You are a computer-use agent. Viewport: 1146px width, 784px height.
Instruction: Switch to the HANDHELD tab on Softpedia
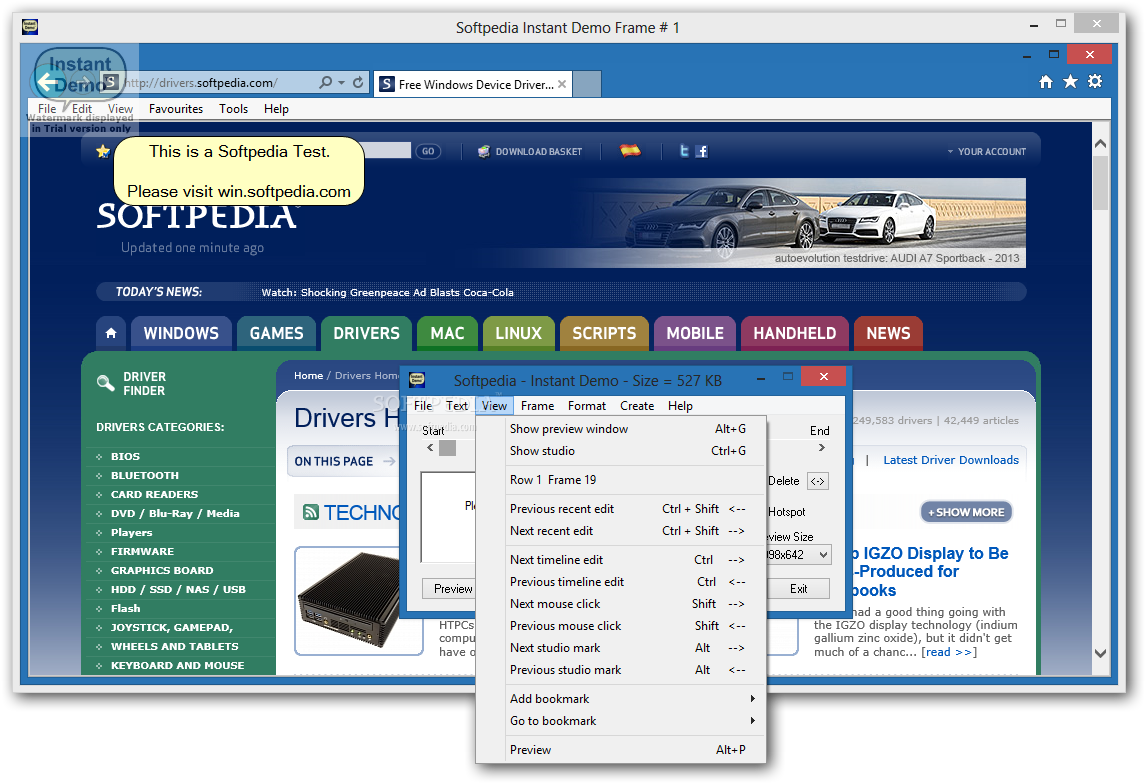pyautogui.click(x=794, y=333)
